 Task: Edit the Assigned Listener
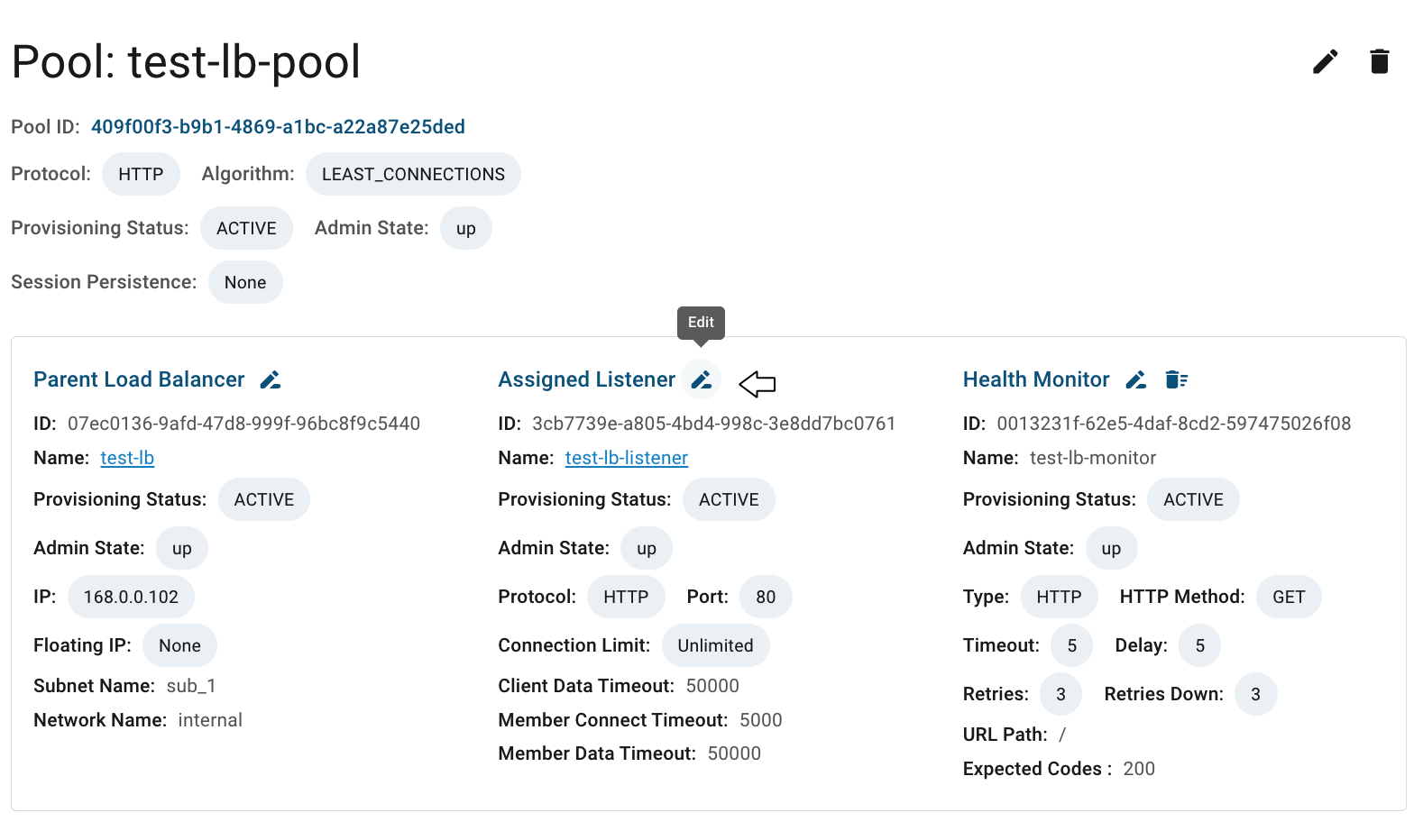point(701,379)
